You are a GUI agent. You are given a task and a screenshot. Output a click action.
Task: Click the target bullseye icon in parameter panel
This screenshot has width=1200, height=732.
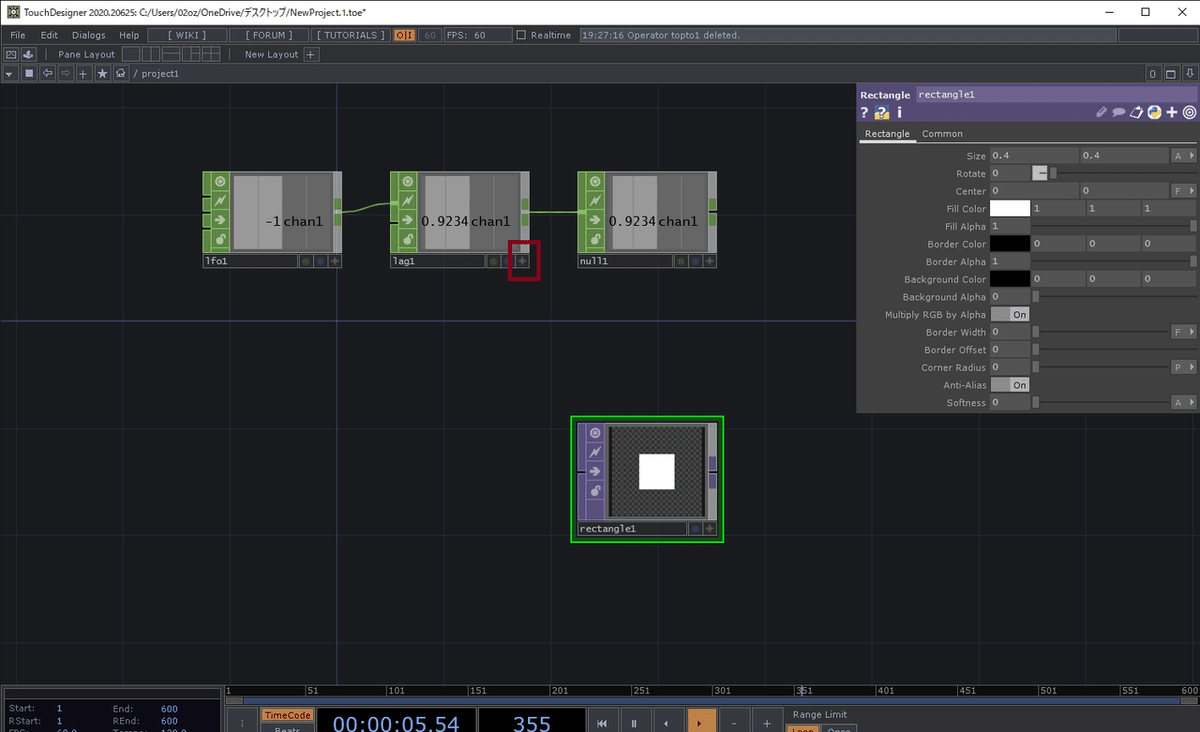[1189, 113]
